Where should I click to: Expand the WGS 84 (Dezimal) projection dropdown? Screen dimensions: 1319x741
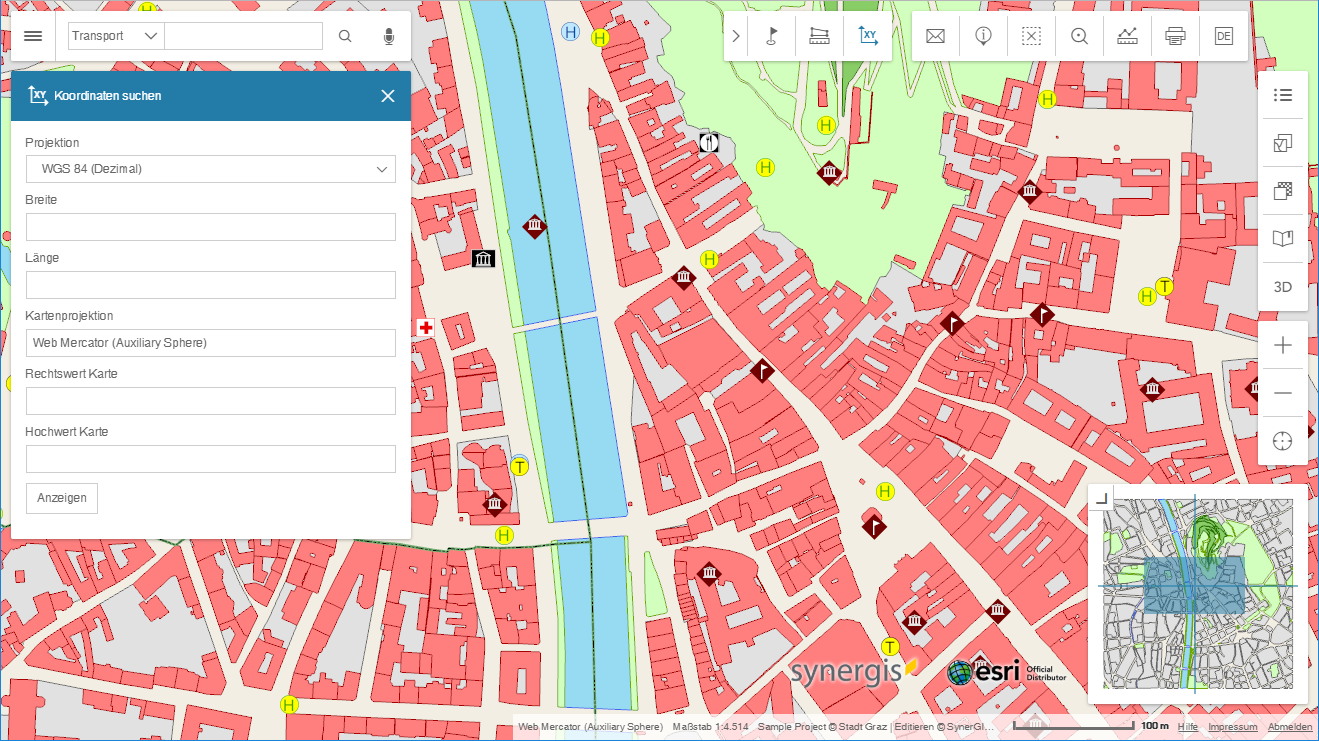(210, 169)
